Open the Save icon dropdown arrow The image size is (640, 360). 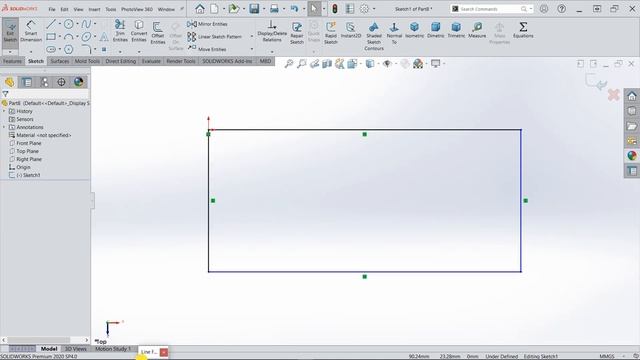(264, 9)
